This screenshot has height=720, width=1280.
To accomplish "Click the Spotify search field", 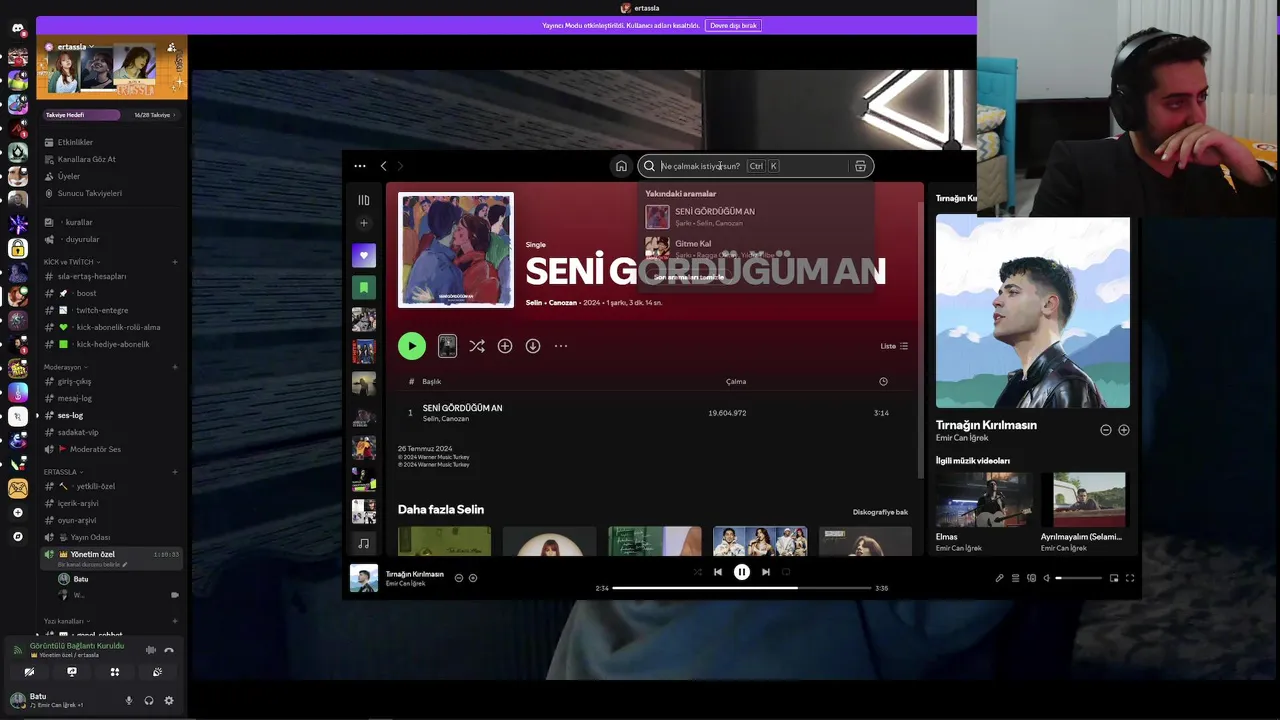I will (x=756, y=166).
